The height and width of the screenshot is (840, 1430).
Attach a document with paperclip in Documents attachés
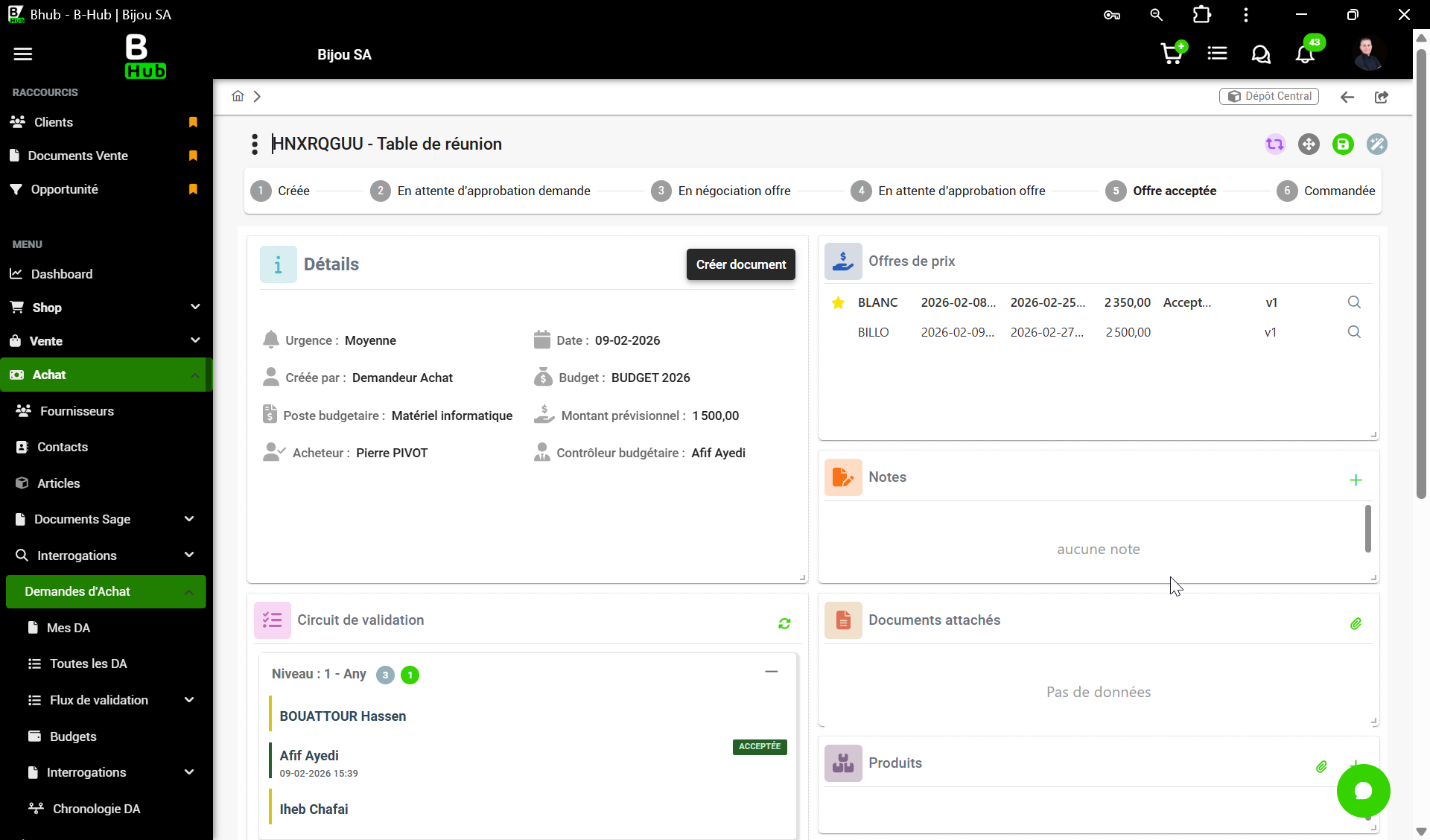[1356, 623]
